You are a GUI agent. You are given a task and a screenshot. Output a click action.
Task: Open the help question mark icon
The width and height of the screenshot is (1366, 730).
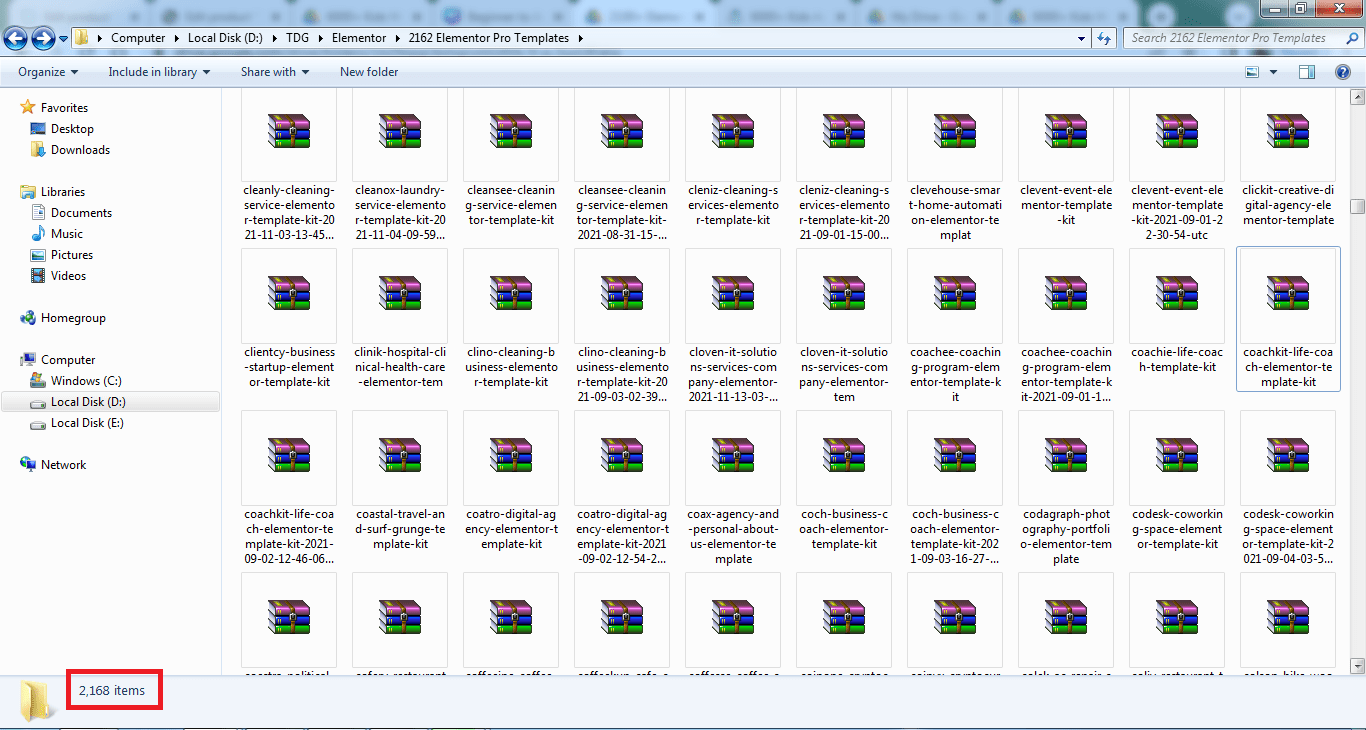(1341, 72)
